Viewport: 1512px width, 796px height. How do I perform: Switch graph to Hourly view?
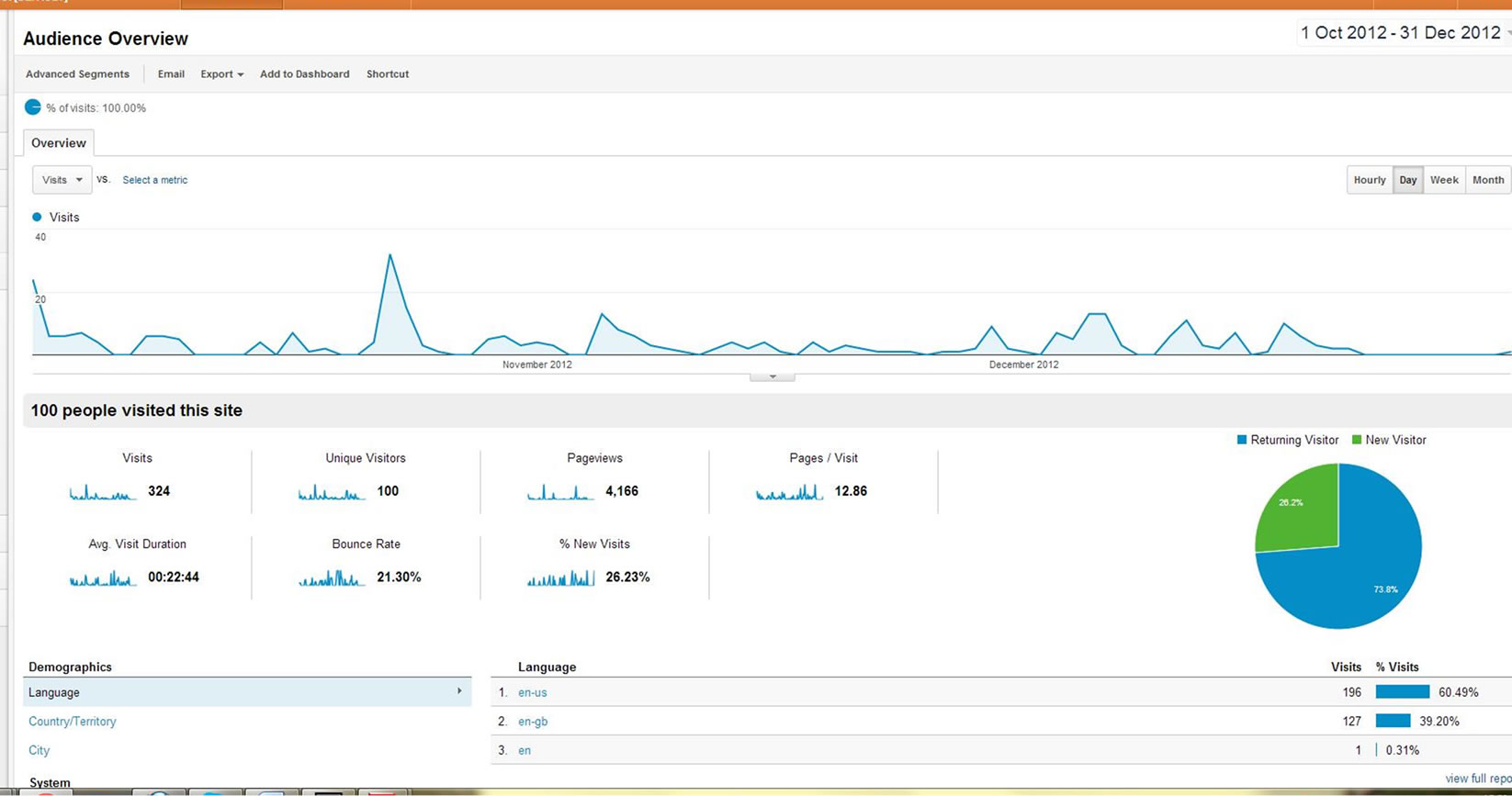(x=1369, y=180)
